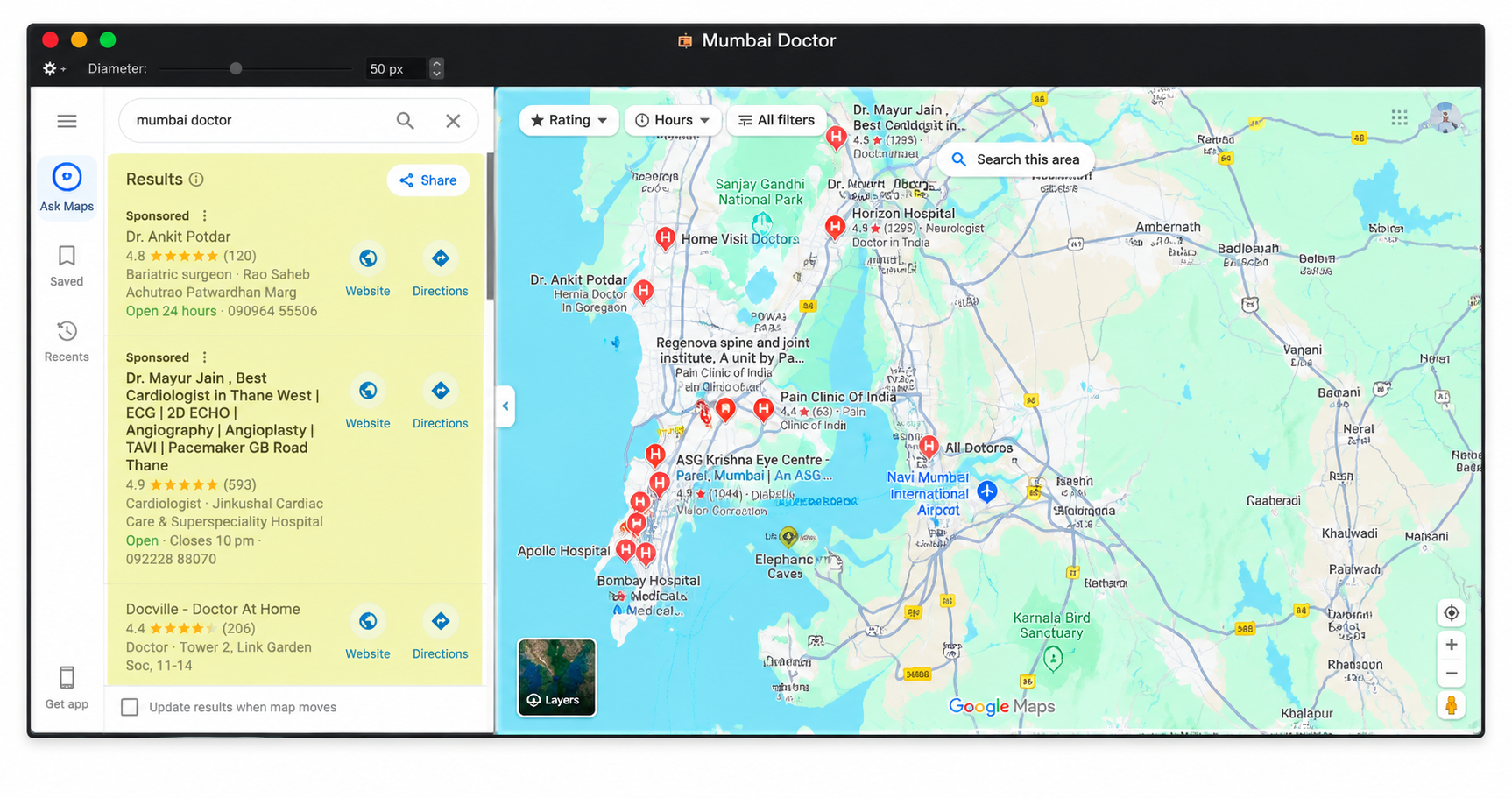Image resolution: width=1512 pixels, height=798 pixels.
Task: Collapse the side panel
Action: tap(505, 406)
